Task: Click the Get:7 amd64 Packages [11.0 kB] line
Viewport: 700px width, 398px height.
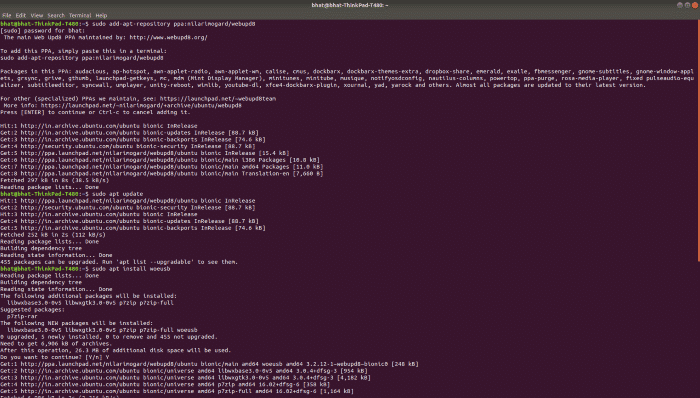Action: 162,167
